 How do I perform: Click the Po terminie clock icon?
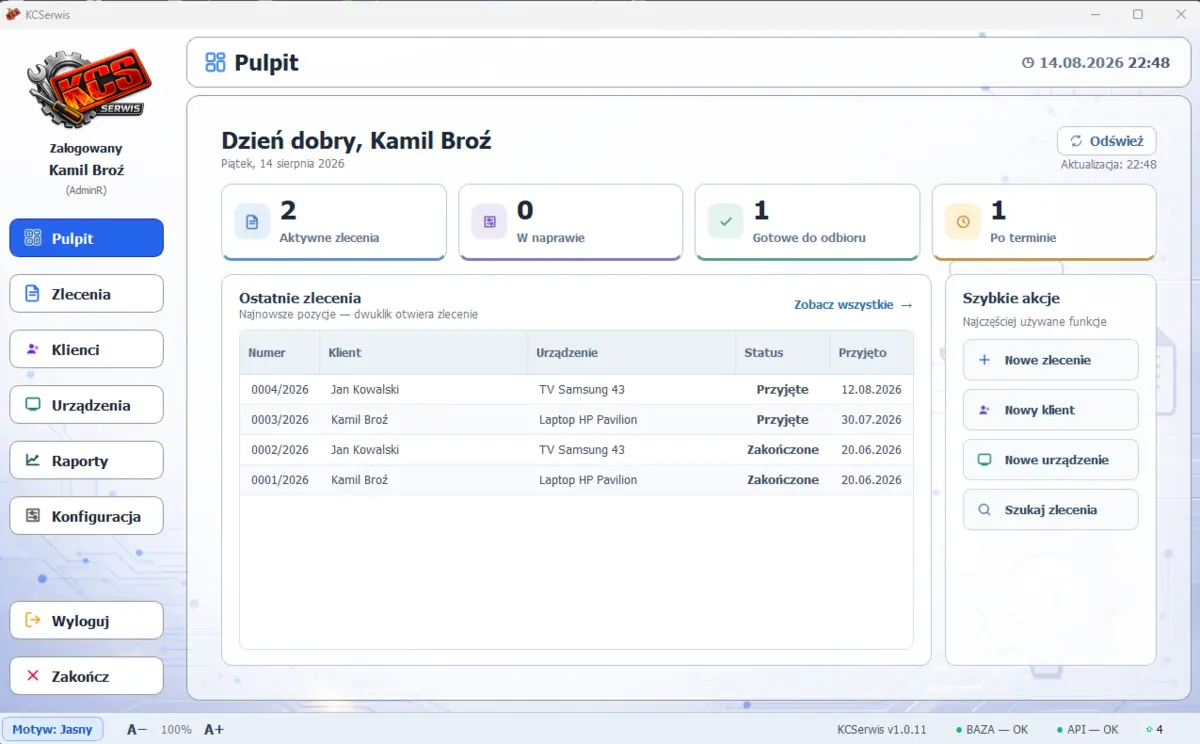pos(963,222)
